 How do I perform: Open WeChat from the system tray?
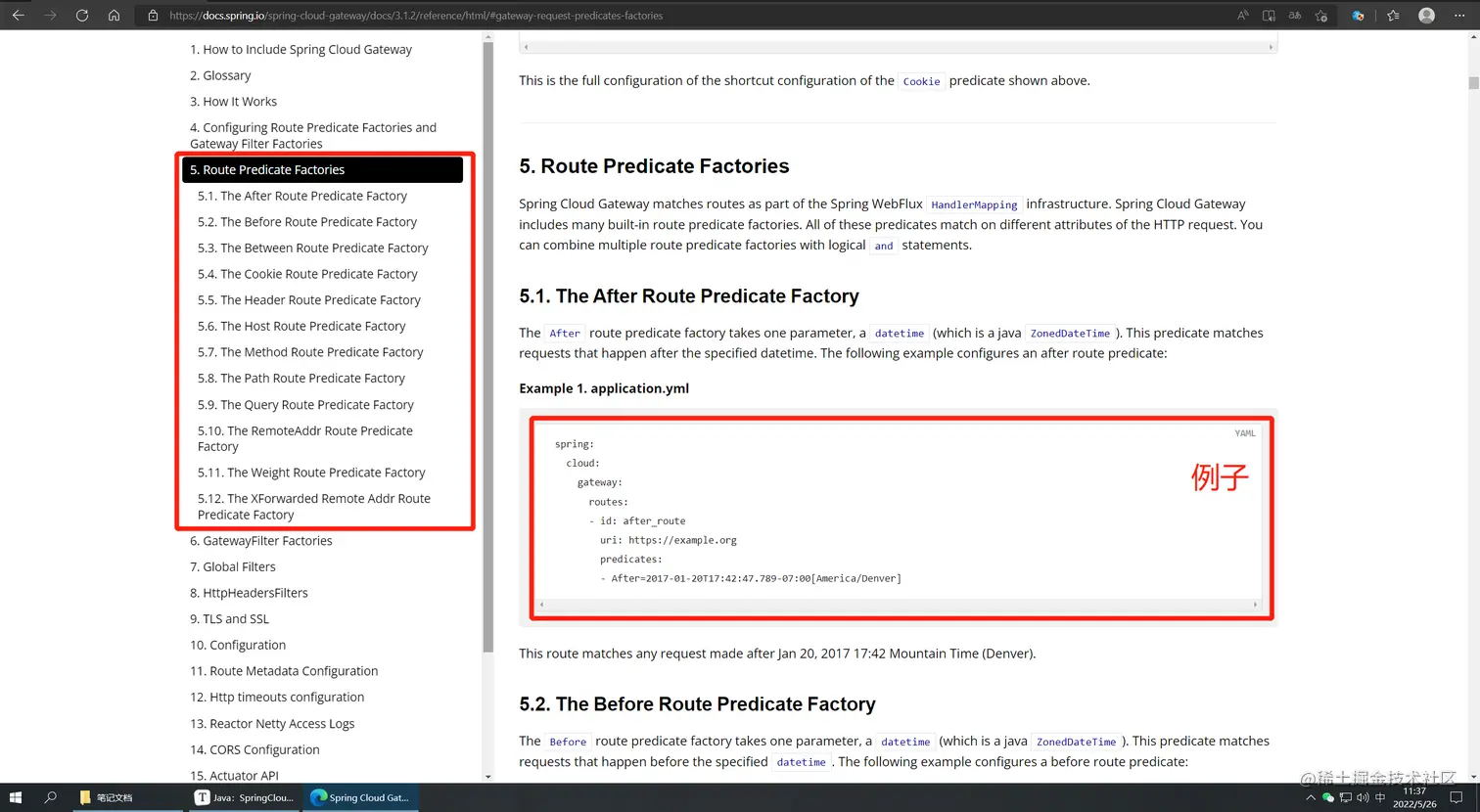coord(1328,797)
